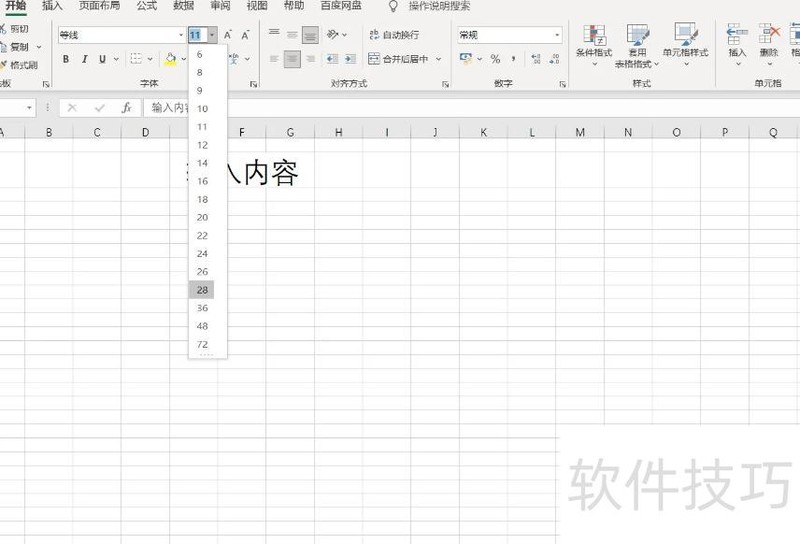Open 单元格样式 cell styles
Image resolution: width=800 pixels, height=544 pixels.
click(685, 45)
